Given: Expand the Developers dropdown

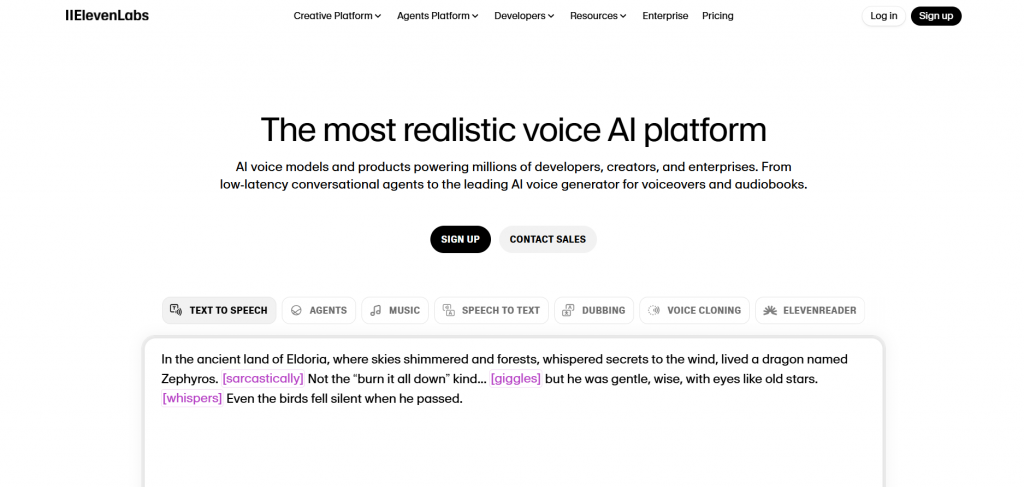Looking at the screenshot, I should tap(526, 16).
